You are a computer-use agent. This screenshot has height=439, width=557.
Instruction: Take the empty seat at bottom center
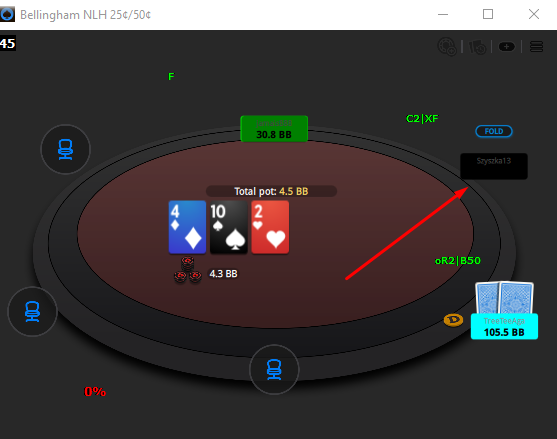click(274, 369)
